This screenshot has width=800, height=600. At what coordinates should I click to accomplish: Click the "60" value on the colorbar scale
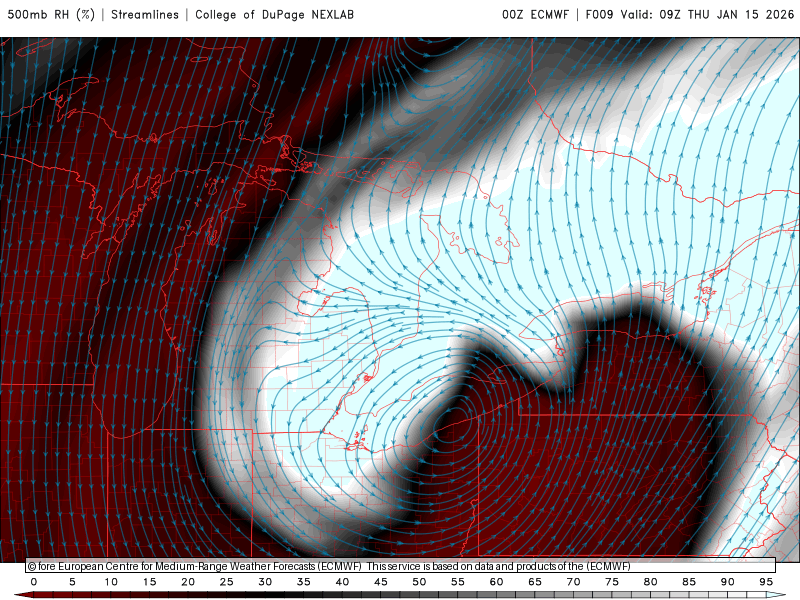[x=496, y=582]
